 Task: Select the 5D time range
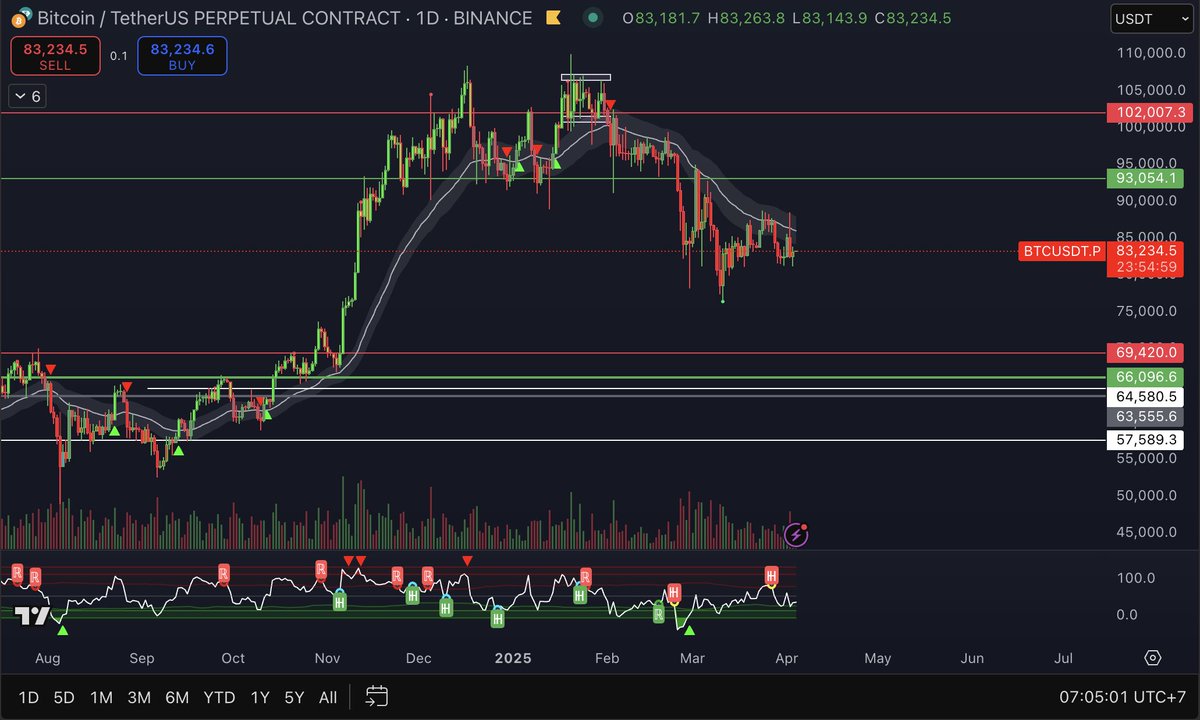click(64, 697)
